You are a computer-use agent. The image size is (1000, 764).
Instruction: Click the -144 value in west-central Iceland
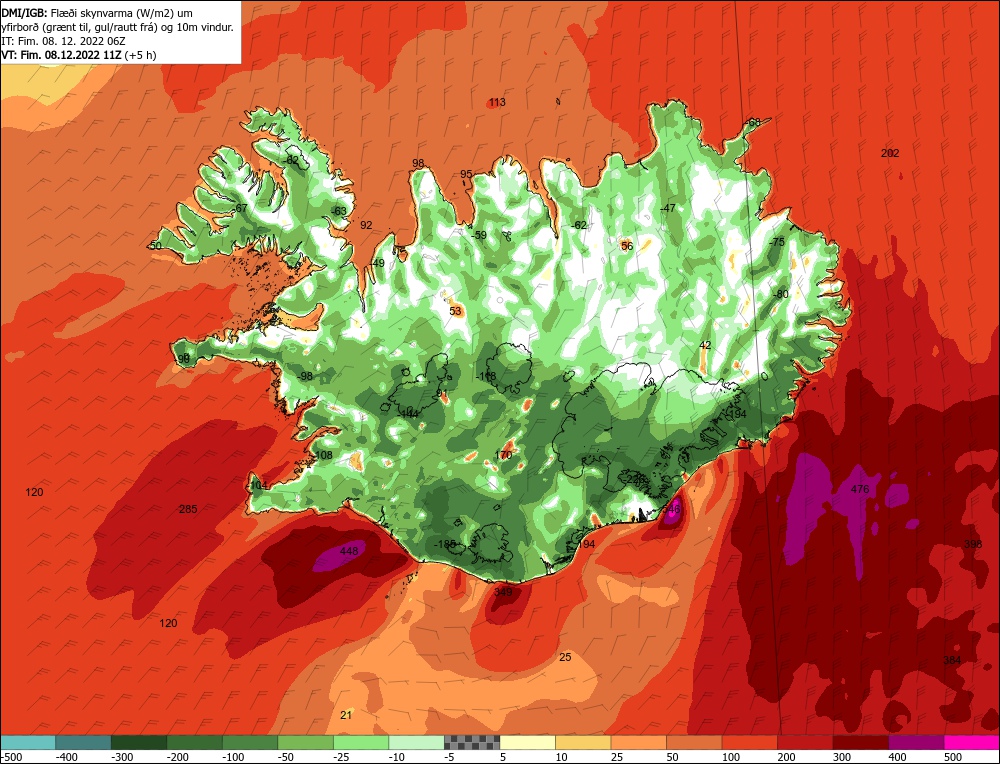(408, 414)
